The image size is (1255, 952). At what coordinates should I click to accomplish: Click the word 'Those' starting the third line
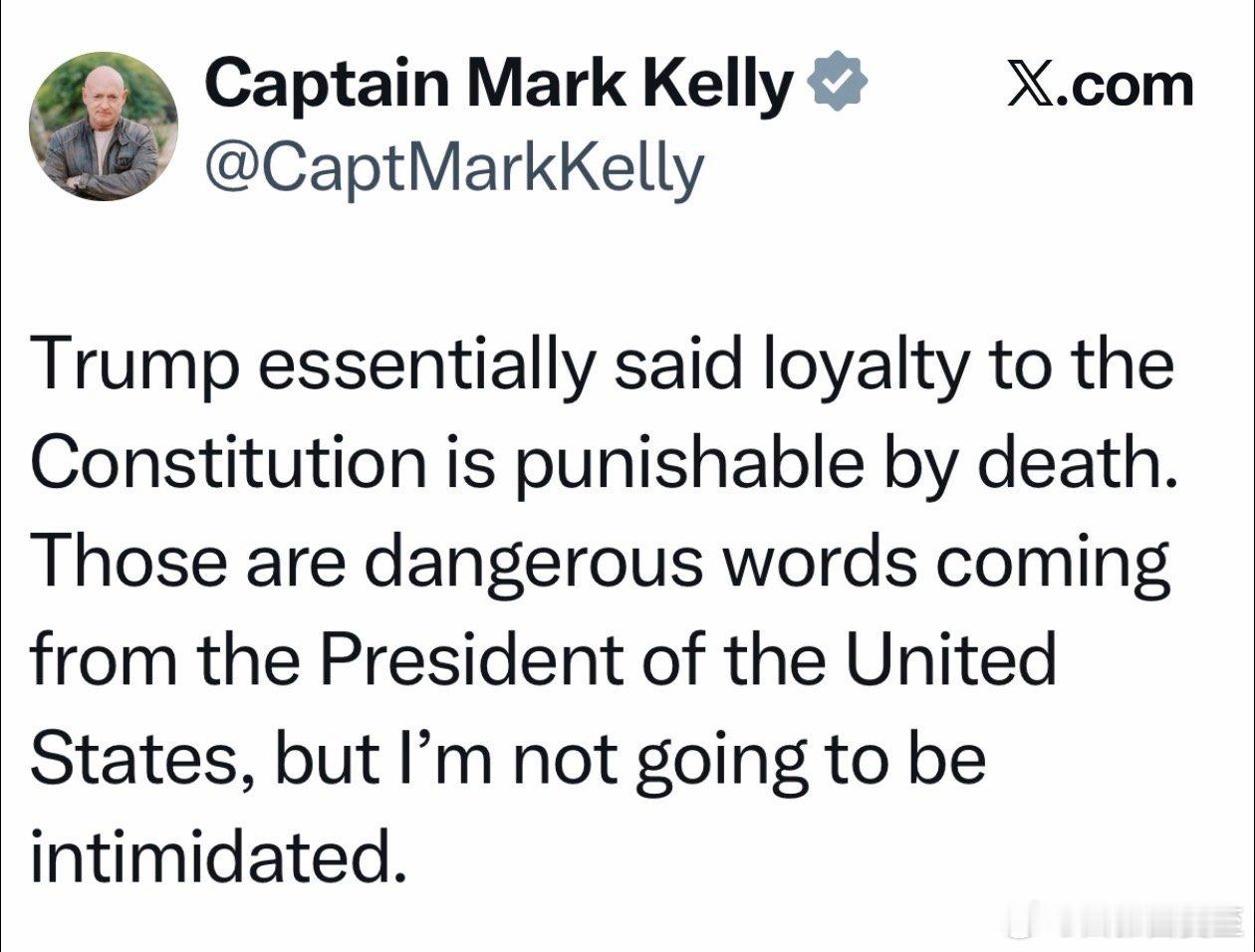pyautogui.click(x=123, y=562)
